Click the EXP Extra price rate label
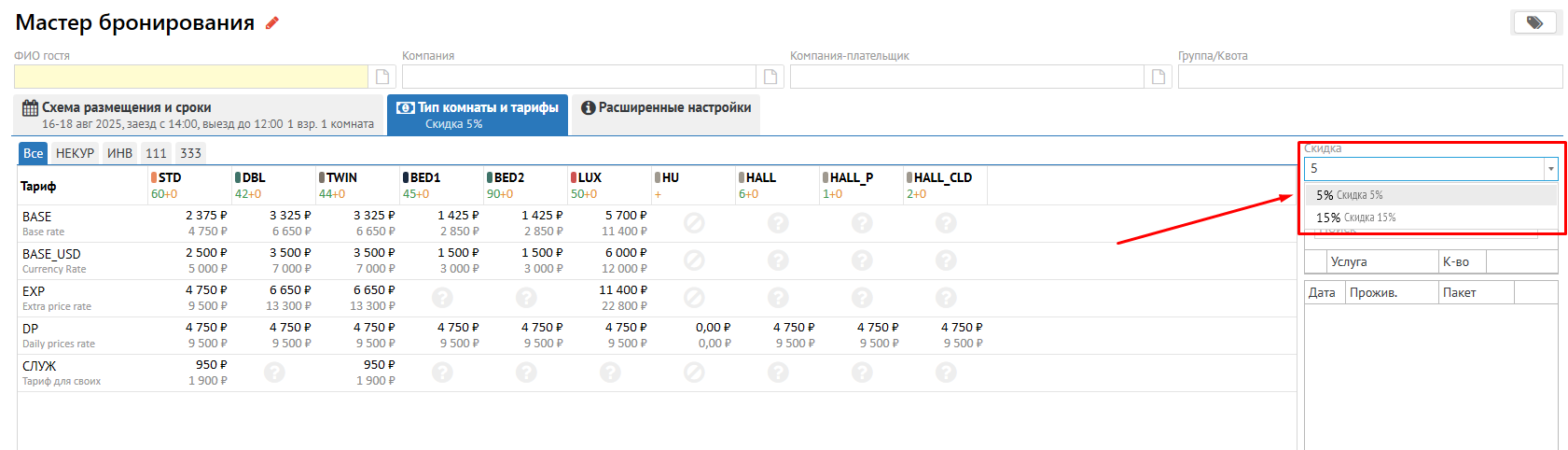 pos(57,299)
